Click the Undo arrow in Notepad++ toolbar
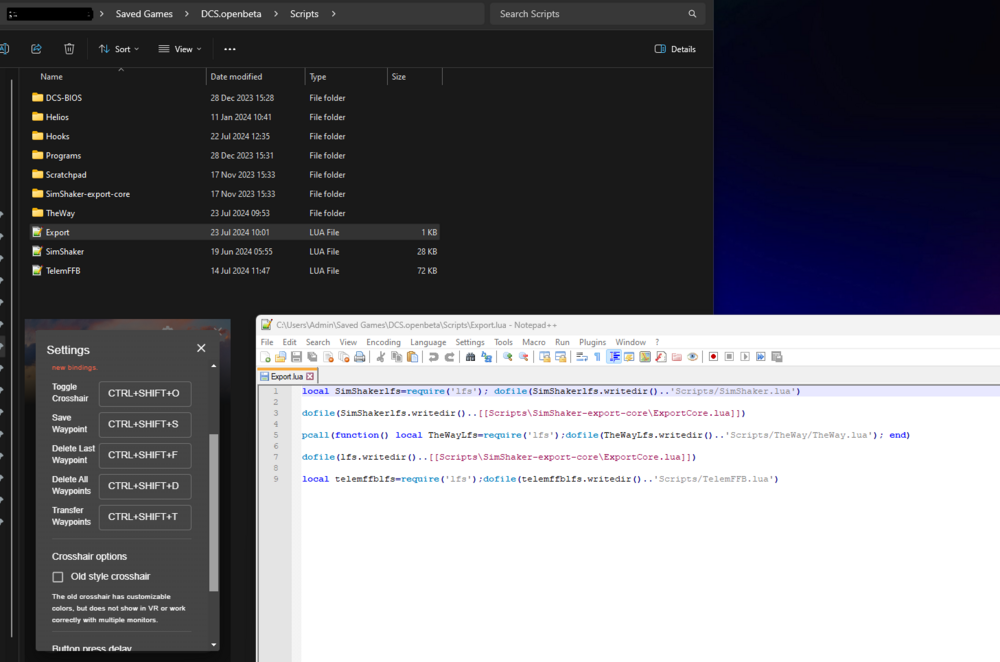 coord(434,357)
